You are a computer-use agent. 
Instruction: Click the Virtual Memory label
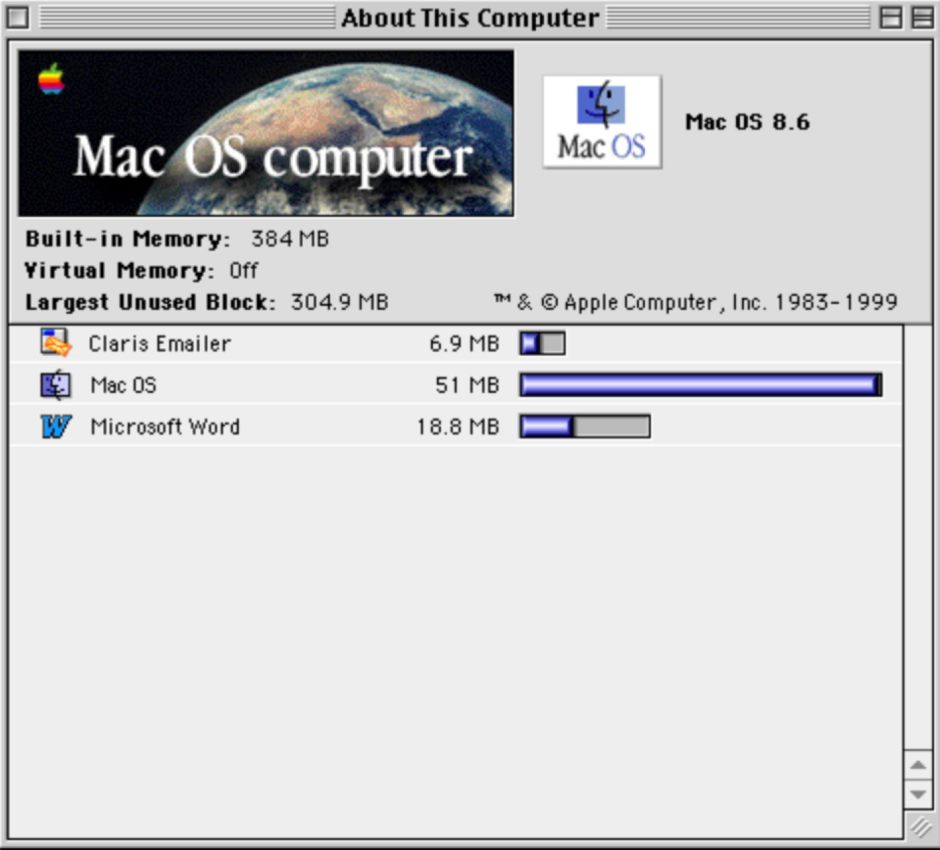[119, 270]
